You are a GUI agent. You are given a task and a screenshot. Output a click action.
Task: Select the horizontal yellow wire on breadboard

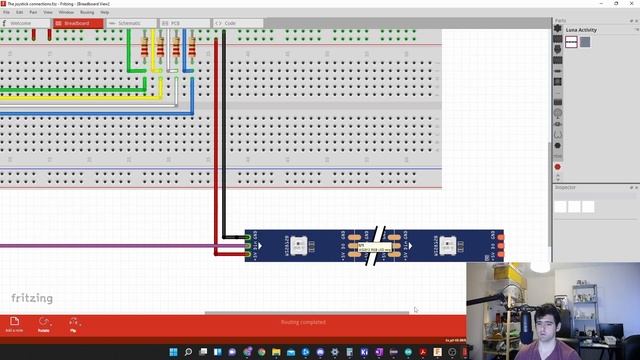80,98
